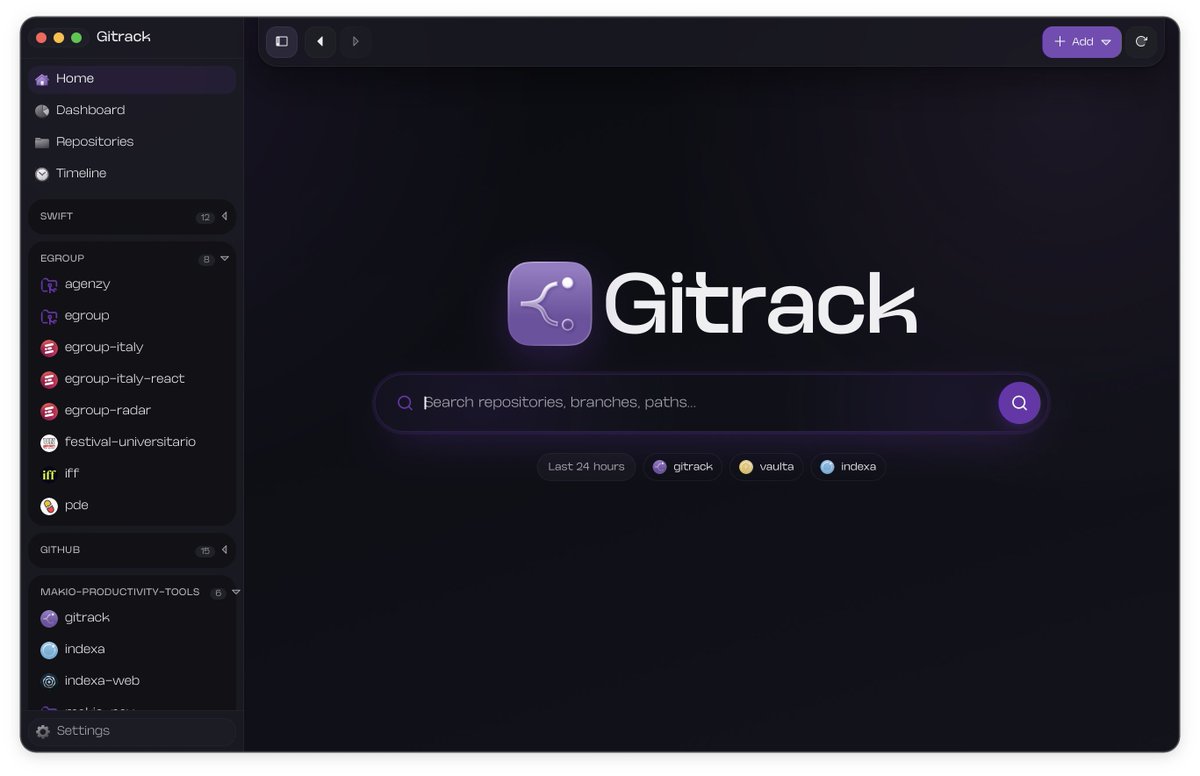Viewport: 1200px width, 776px height.
Task: Open Settings at the sidebar bottom
Action: (x=132, y=731)
